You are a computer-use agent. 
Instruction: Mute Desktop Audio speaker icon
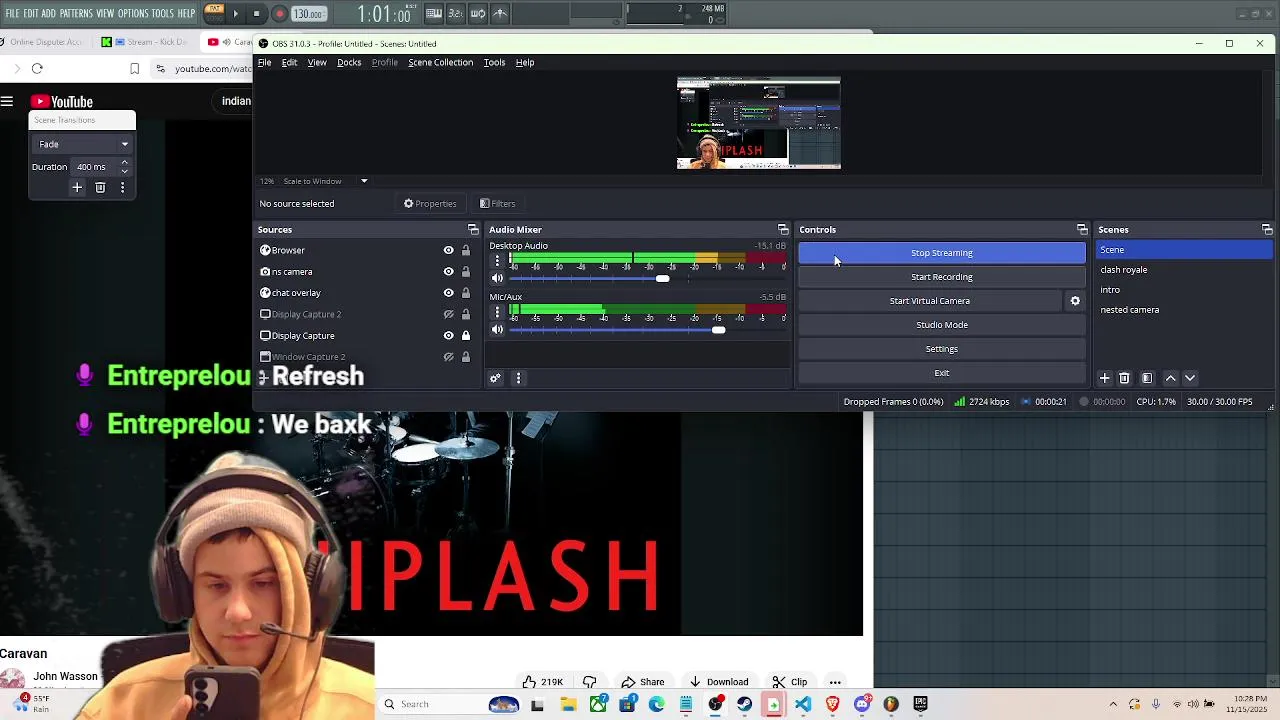pyautogui.click(x=497, y=279)
